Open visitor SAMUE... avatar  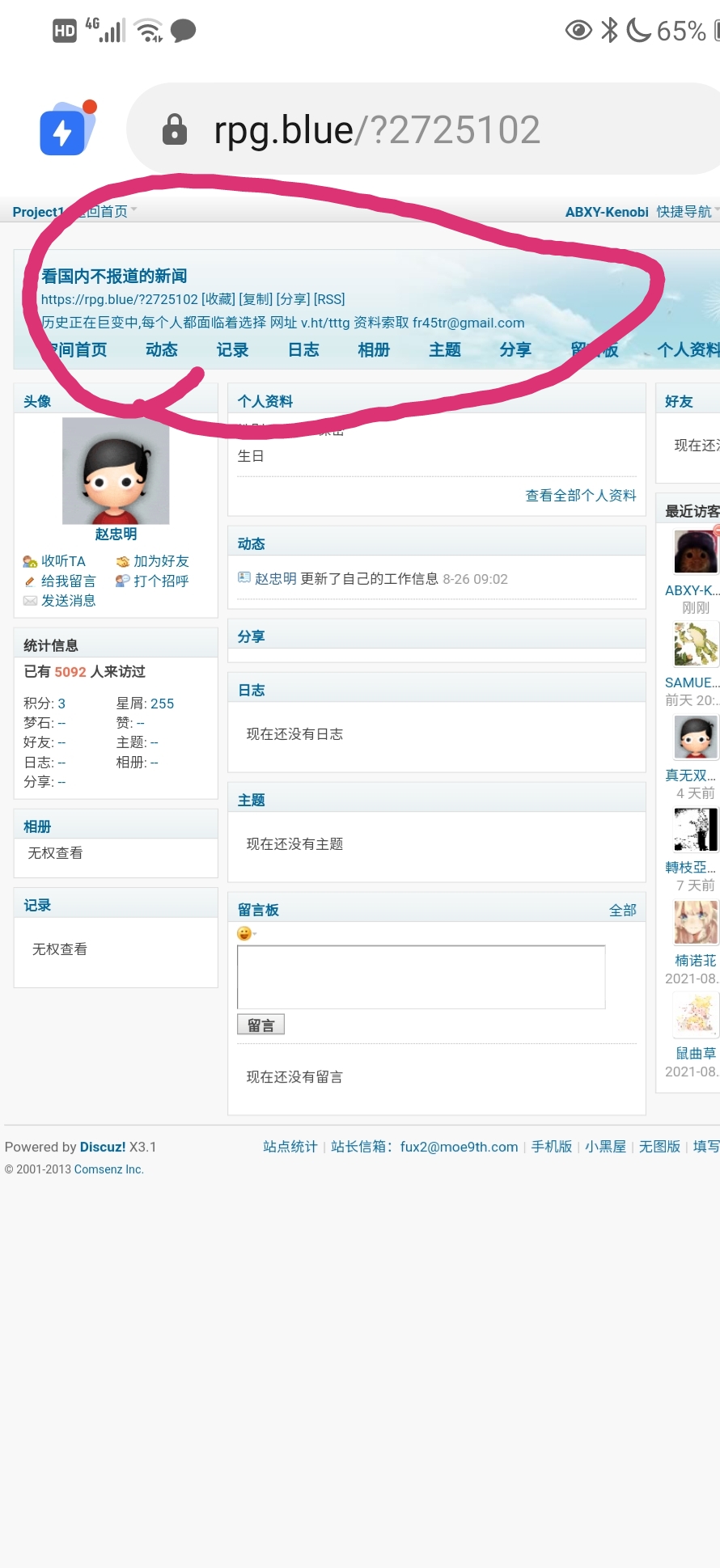[x=696, y=644]
